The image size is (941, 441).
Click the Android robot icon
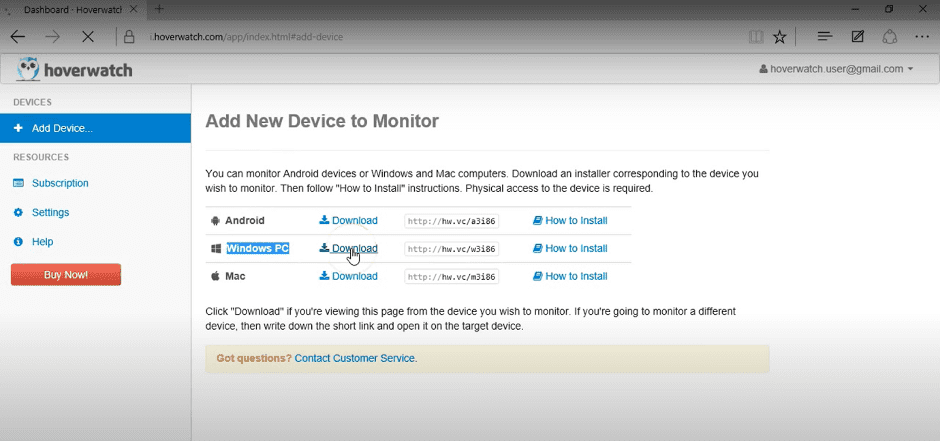[x=215, y=221]
